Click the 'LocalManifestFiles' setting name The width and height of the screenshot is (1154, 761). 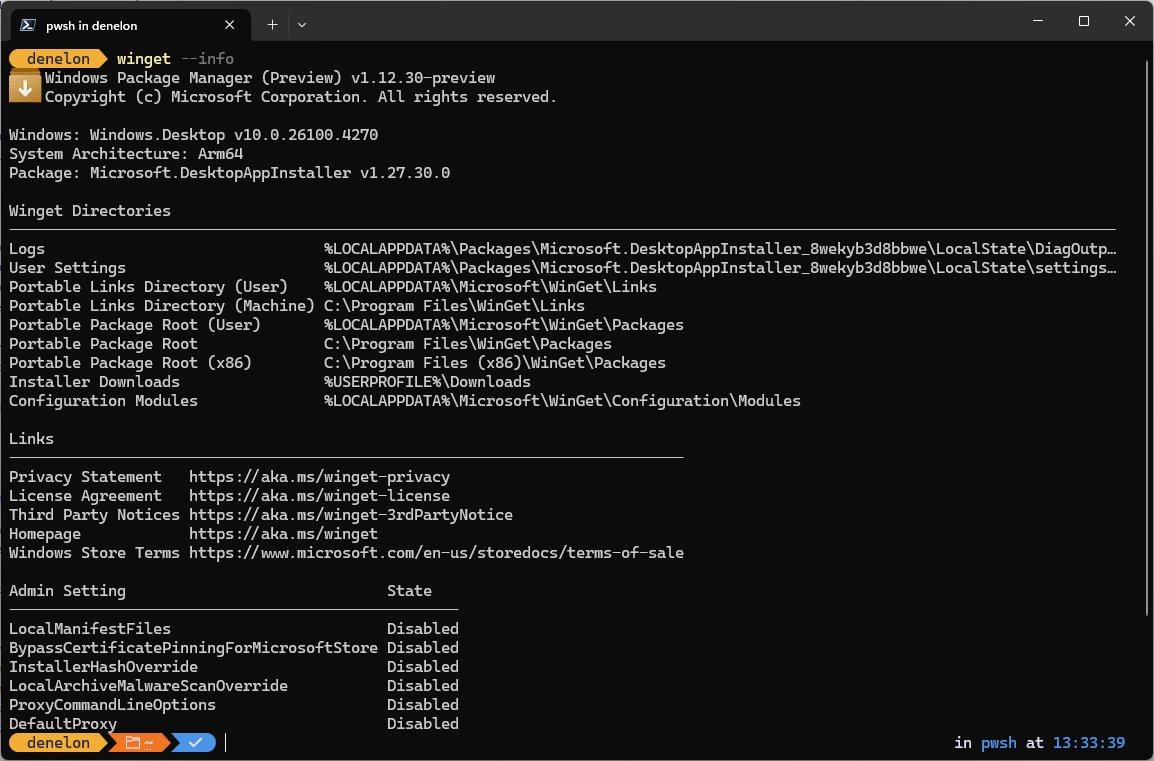pyautogui.click(x=90, y=629)
